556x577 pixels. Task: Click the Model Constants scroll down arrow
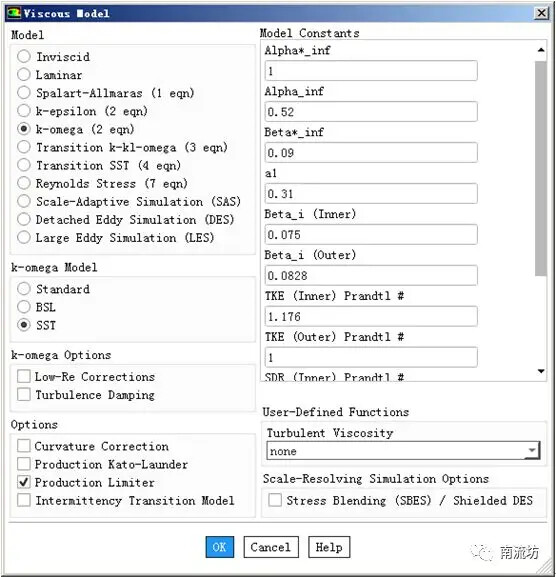coord(541,371)
